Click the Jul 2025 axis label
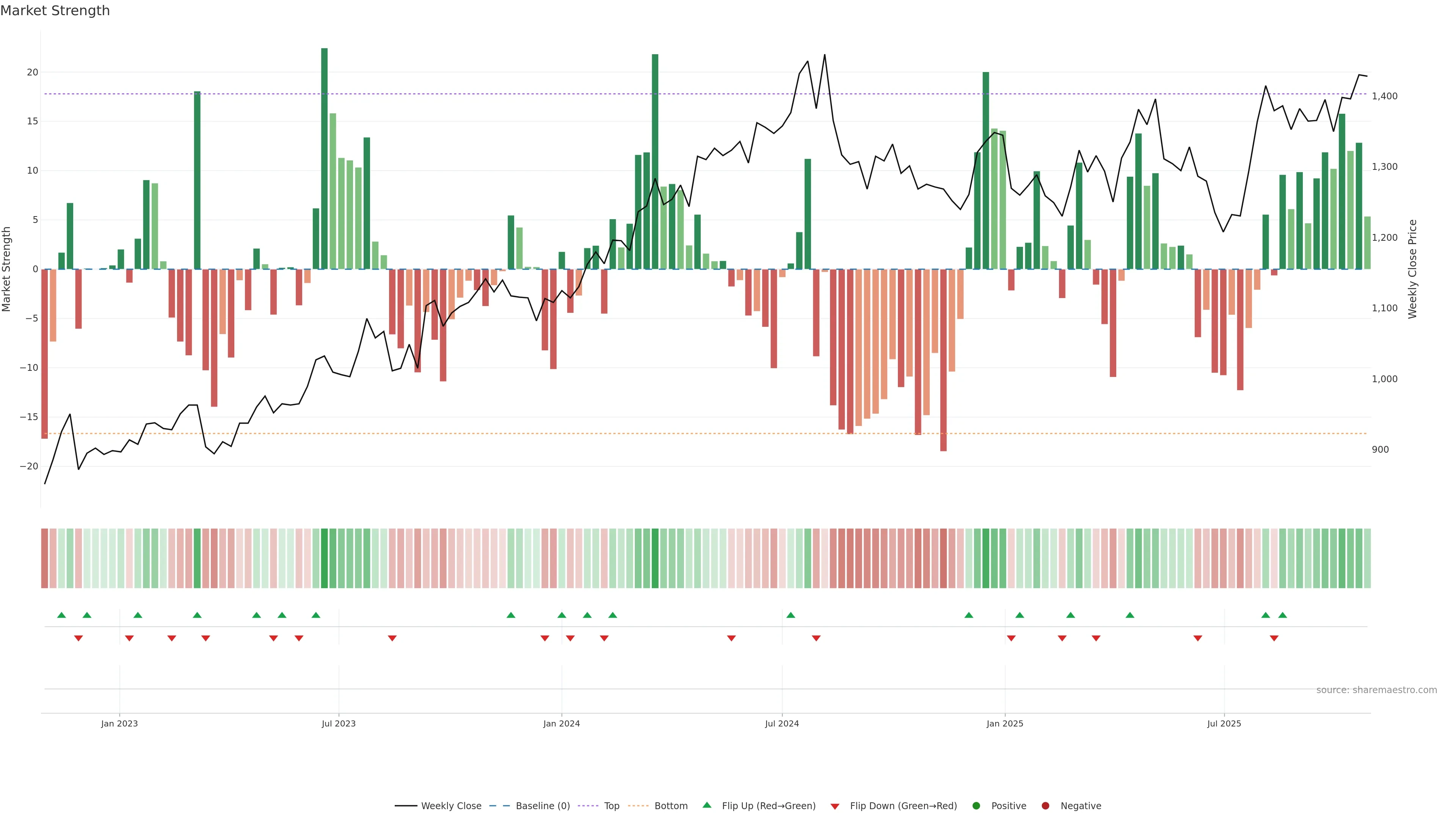 (x=1224, y=723)
